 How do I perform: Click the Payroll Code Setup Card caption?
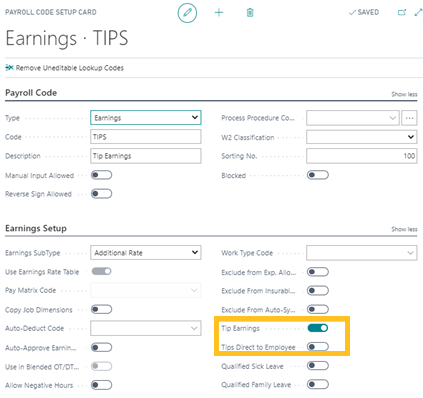51,12
